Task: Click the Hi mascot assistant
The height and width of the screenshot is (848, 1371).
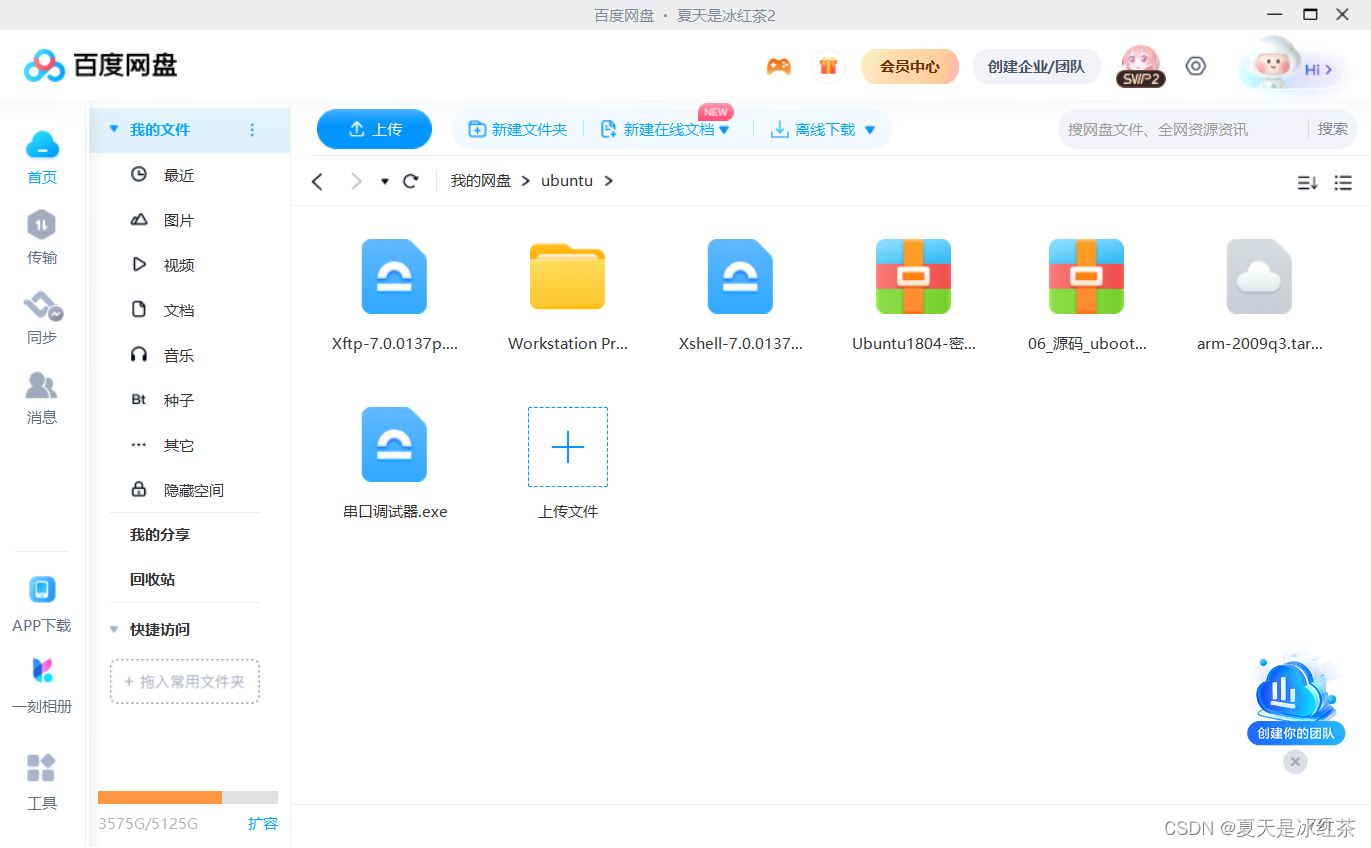Action: tap(1291, 65)
